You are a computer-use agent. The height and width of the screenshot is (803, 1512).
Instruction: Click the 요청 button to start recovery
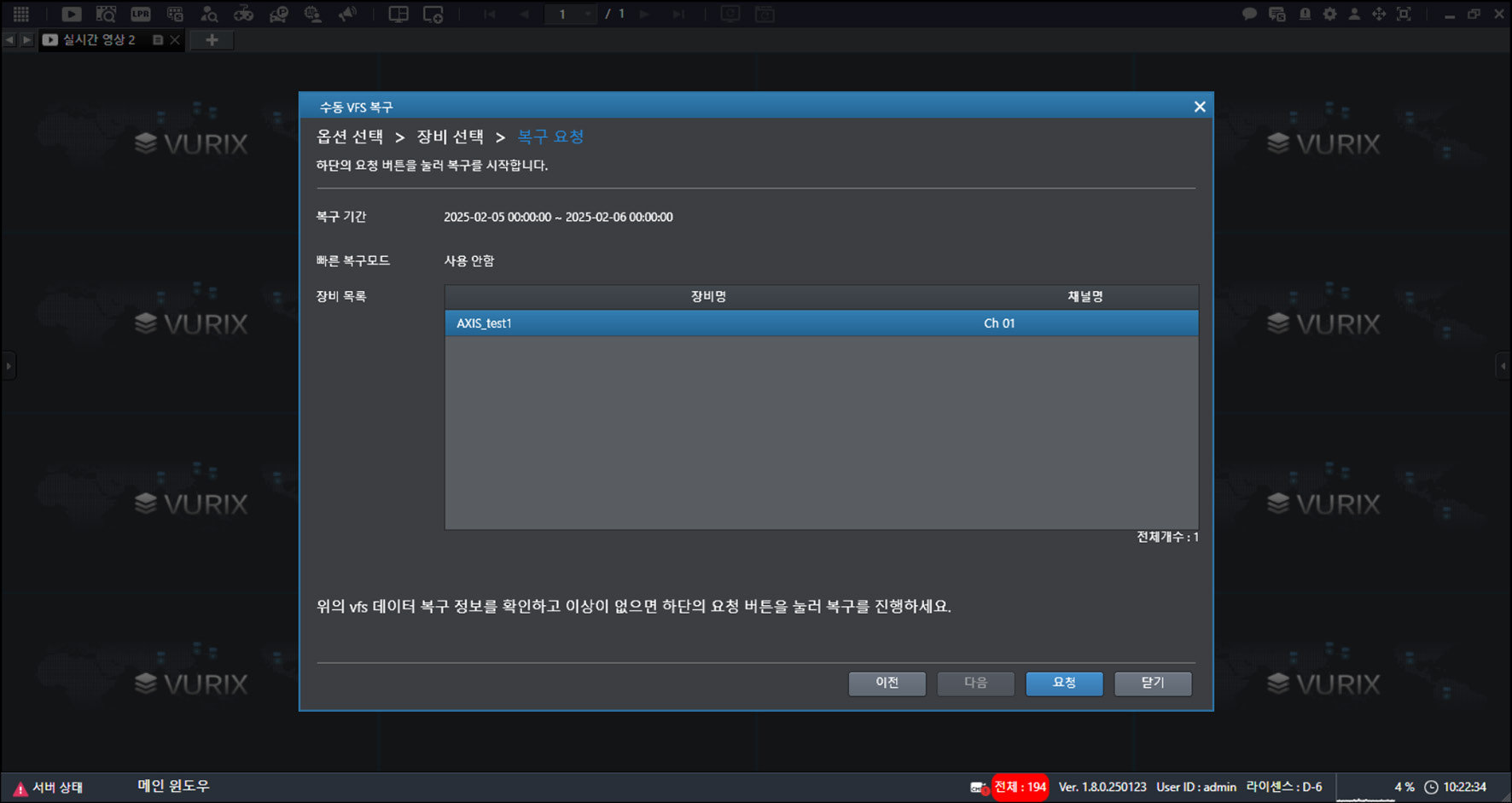tap(1064, 684)
